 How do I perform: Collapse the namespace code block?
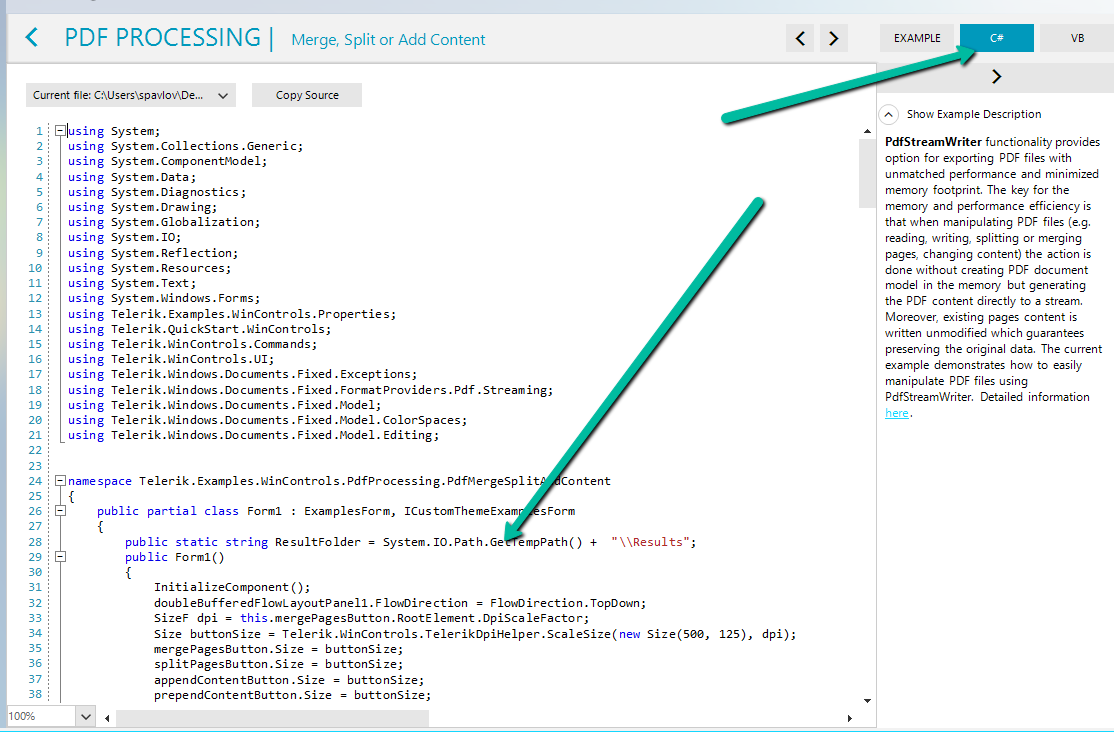[60, 481]
